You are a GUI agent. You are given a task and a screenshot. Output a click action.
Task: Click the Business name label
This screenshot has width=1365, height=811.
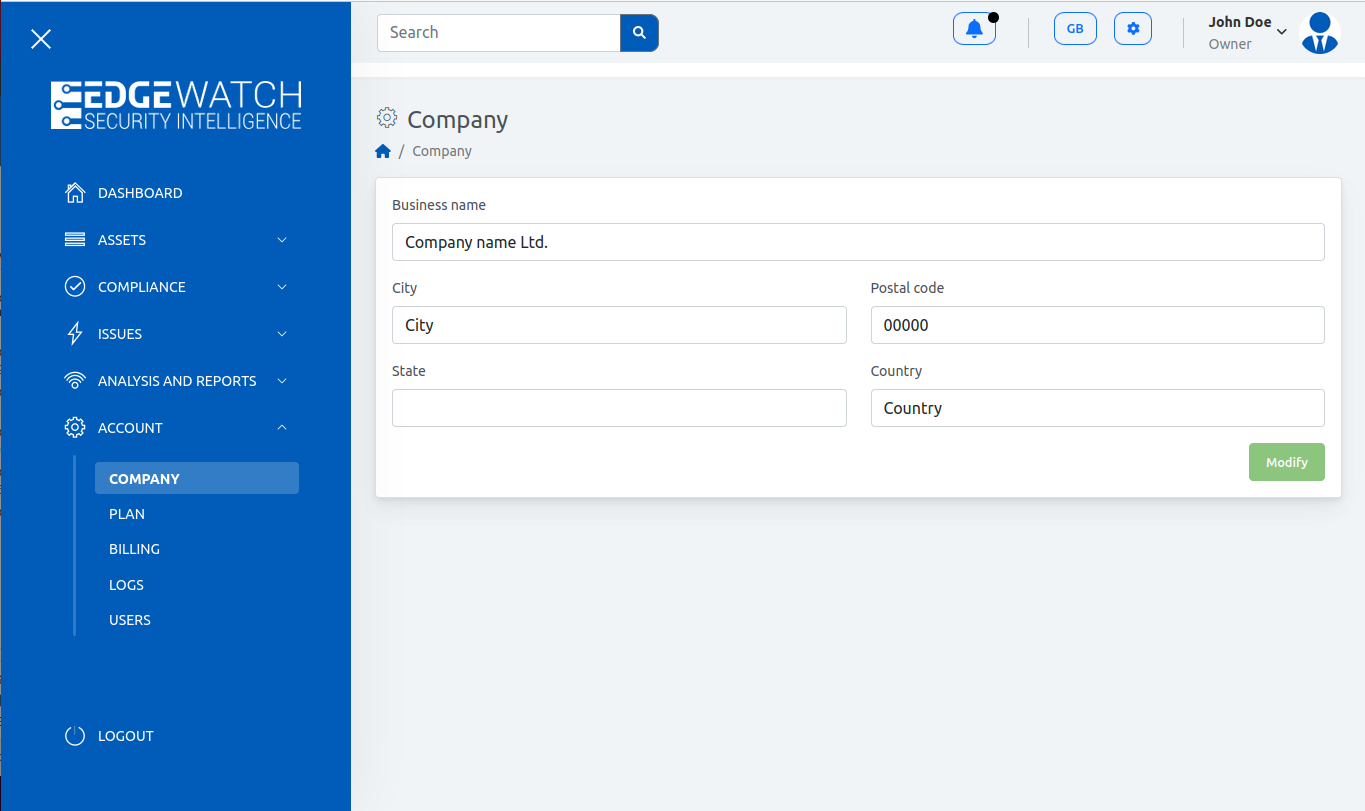439,205
